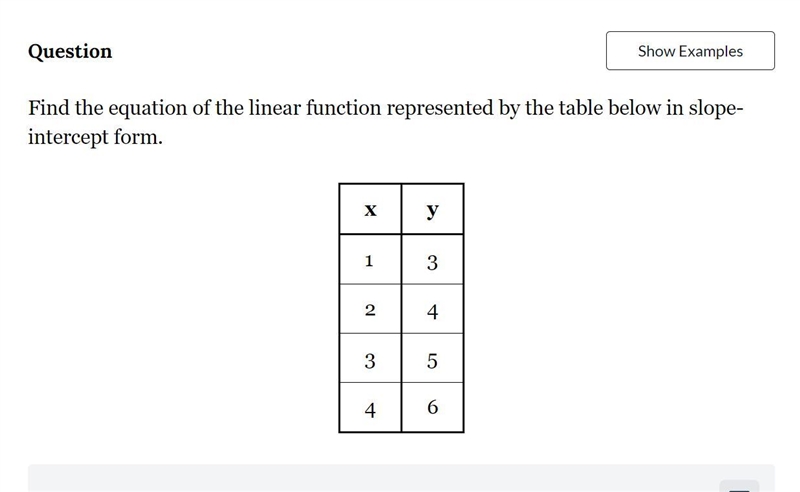Screen dimensions: 800x492
Task: Click the y value 6 cell
Action: (433, 407)
